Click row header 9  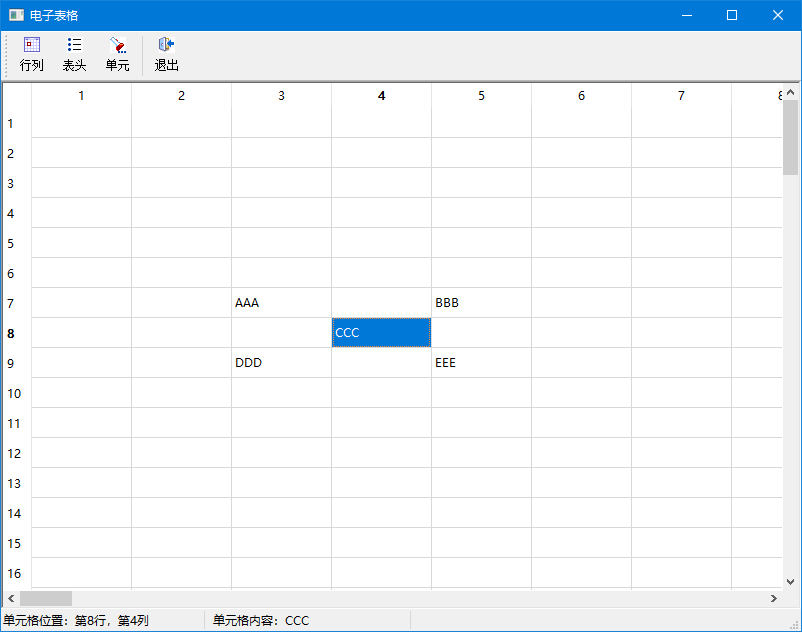(x=17, y=363)
